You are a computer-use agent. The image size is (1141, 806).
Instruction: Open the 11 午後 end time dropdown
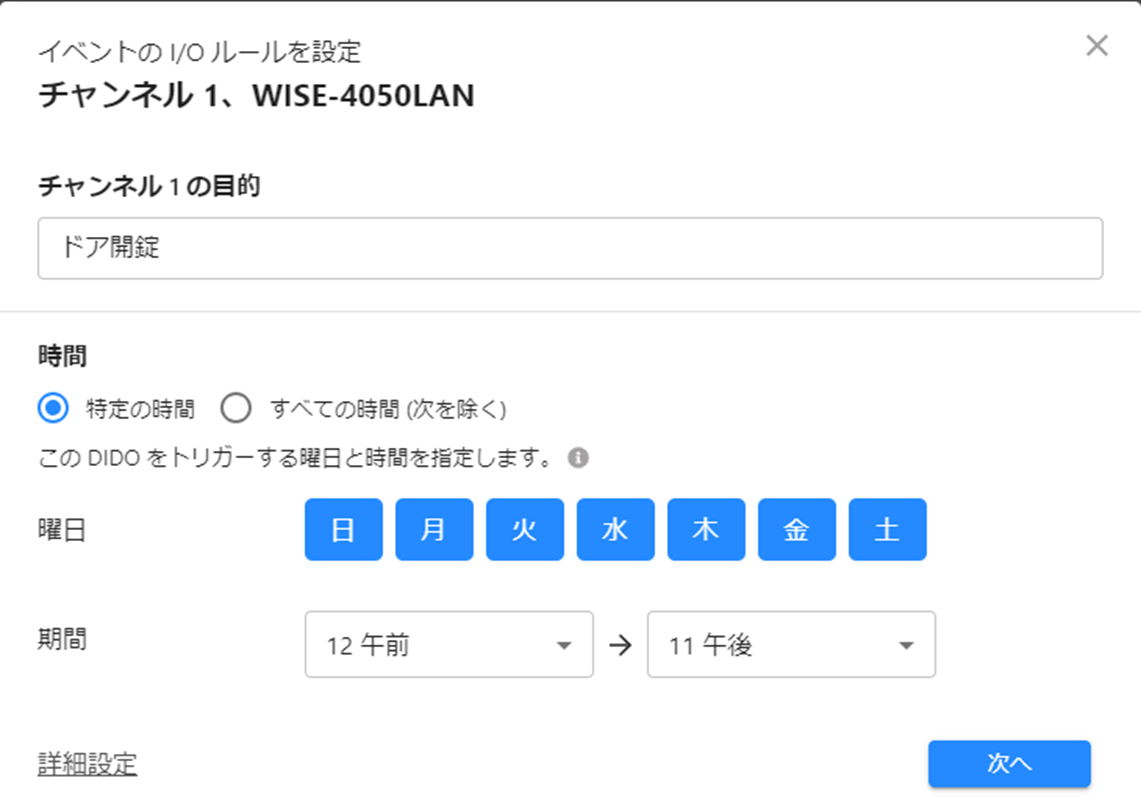coord(791,645)
